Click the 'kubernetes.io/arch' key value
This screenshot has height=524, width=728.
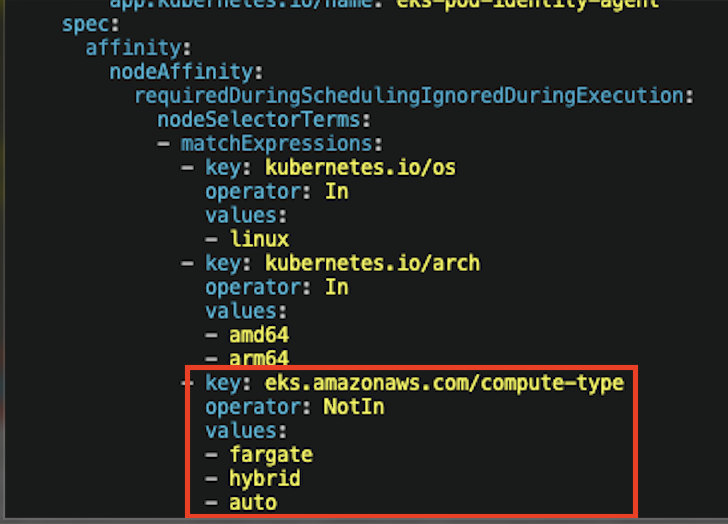click(372, 264)
